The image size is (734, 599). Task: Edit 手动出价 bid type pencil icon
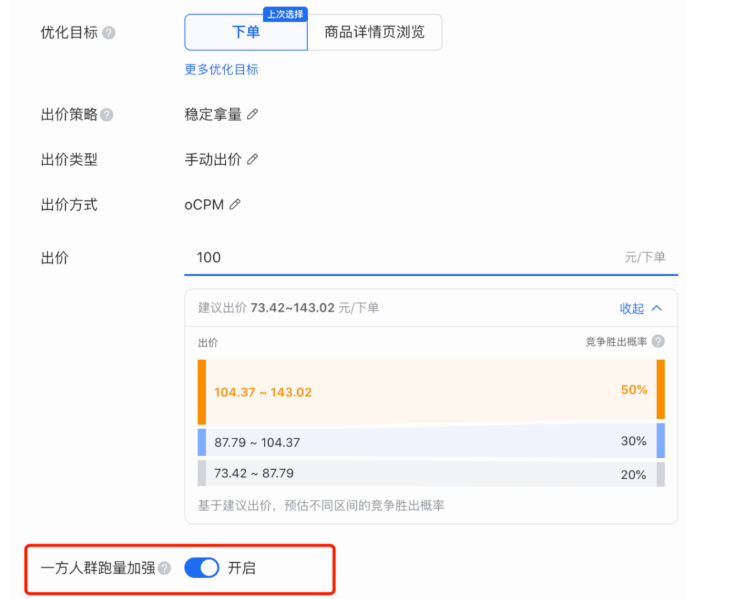[252, 160]
